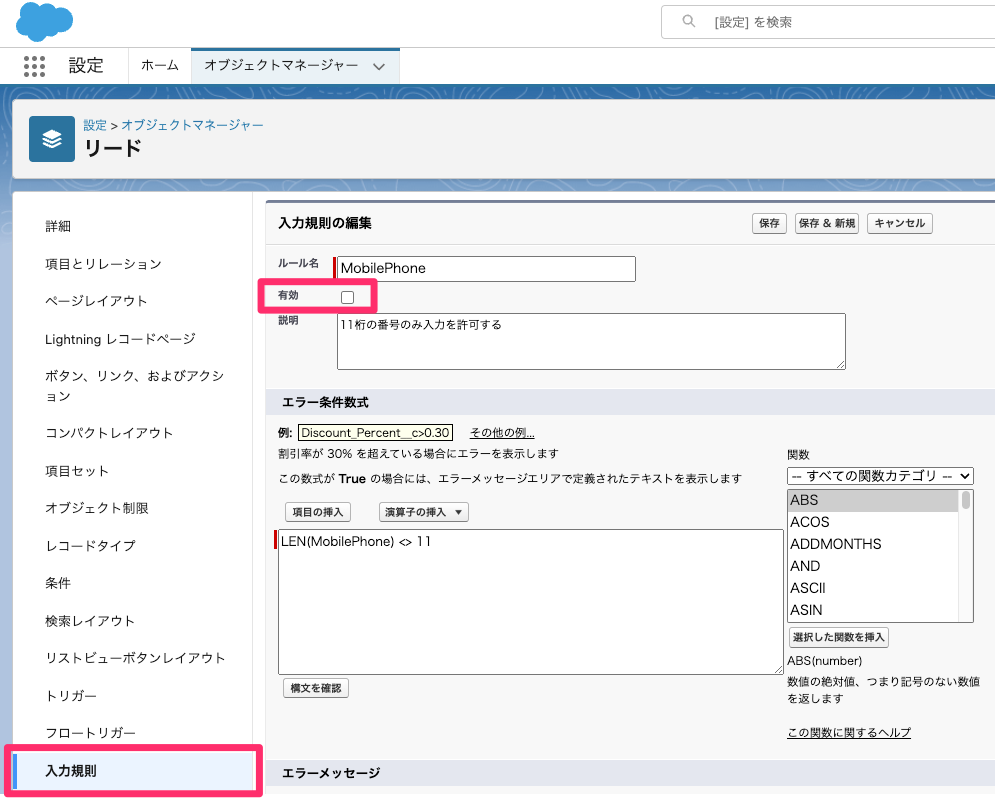Click the 保存 button
The image size is (995, 798).
(769, 224)
